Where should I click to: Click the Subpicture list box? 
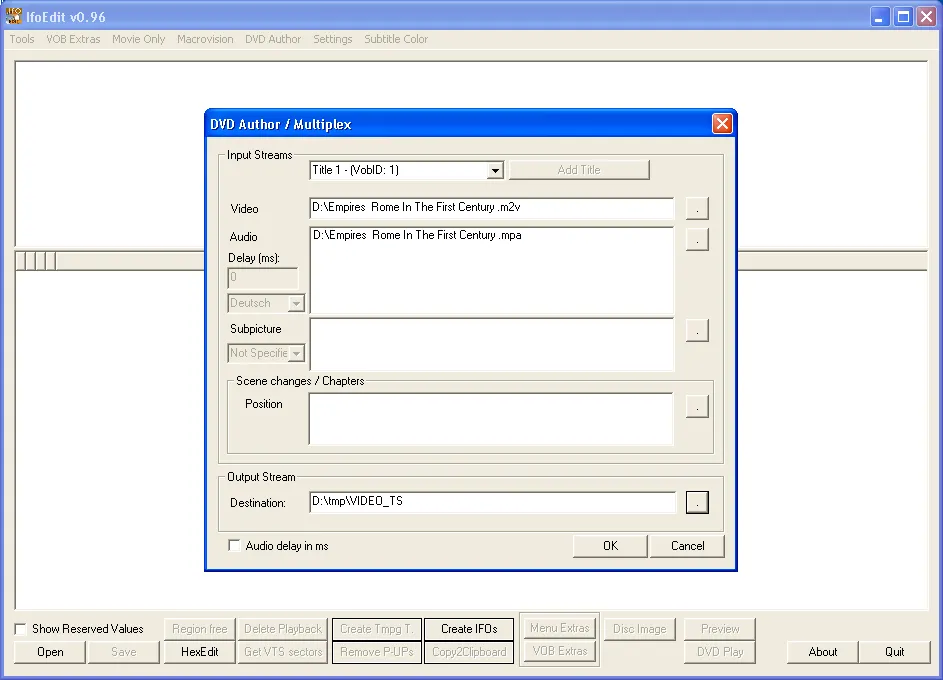click(491, 345)
